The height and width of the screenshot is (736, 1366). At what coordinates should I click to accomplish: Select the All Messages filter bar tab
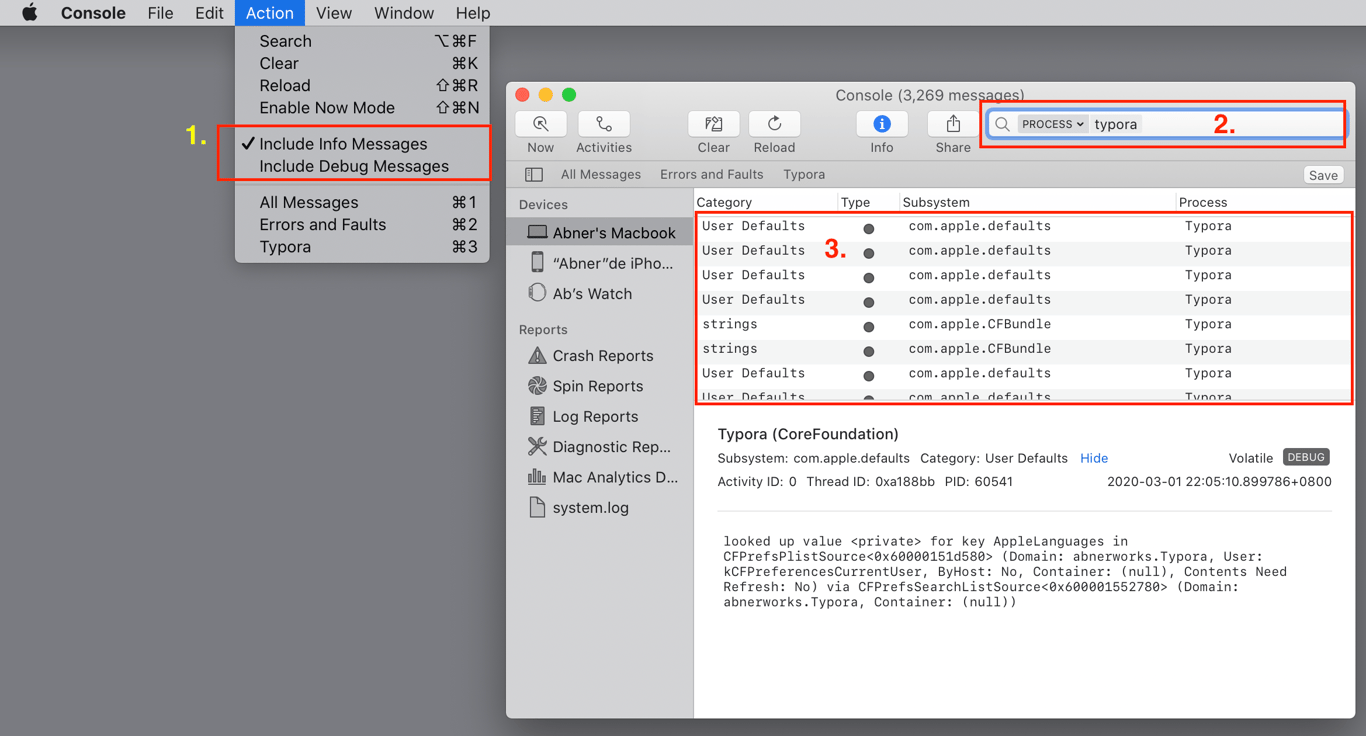601,175
